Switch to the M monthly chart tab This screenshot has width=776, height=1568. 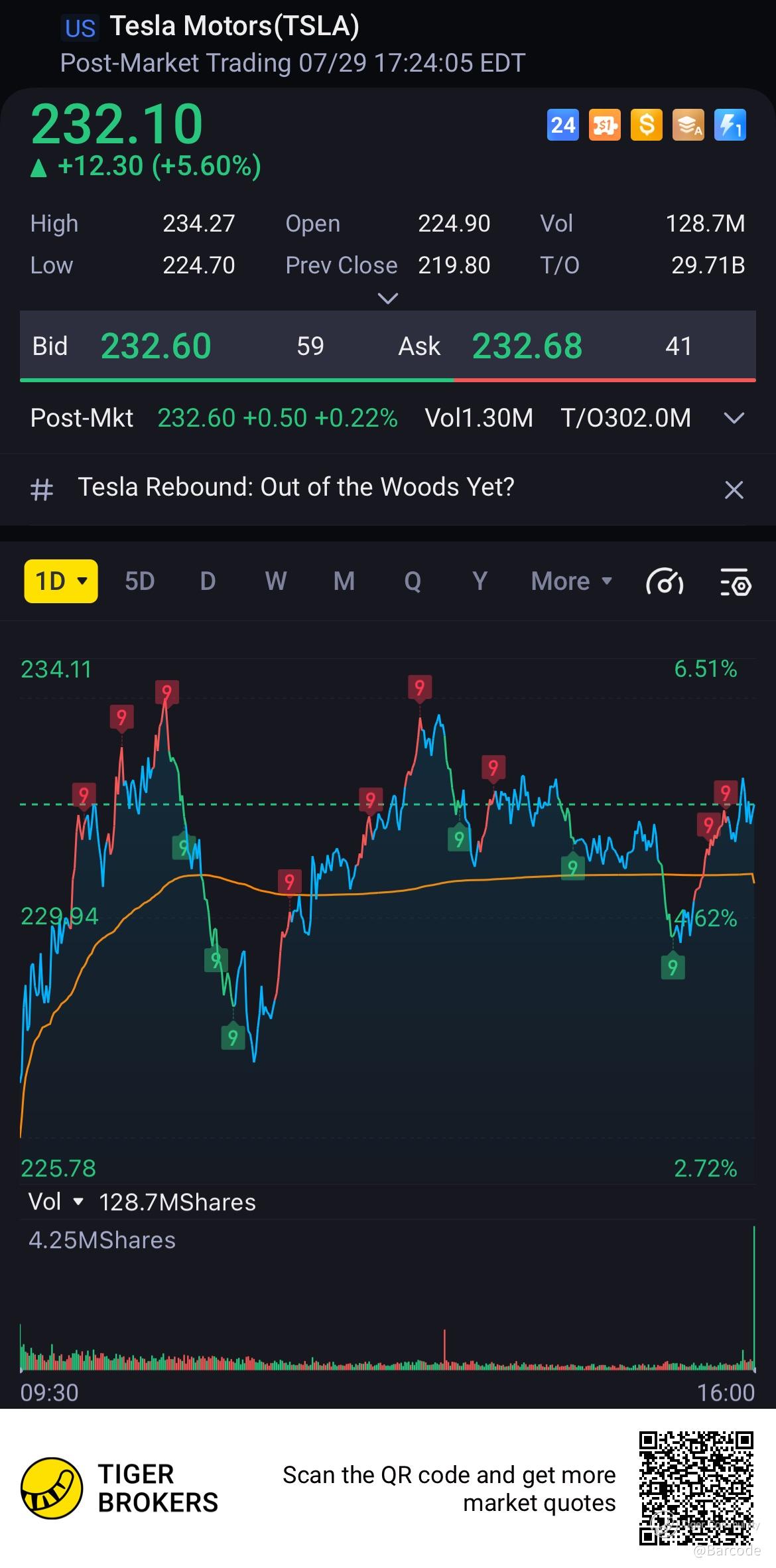click(x=344, y=581)
